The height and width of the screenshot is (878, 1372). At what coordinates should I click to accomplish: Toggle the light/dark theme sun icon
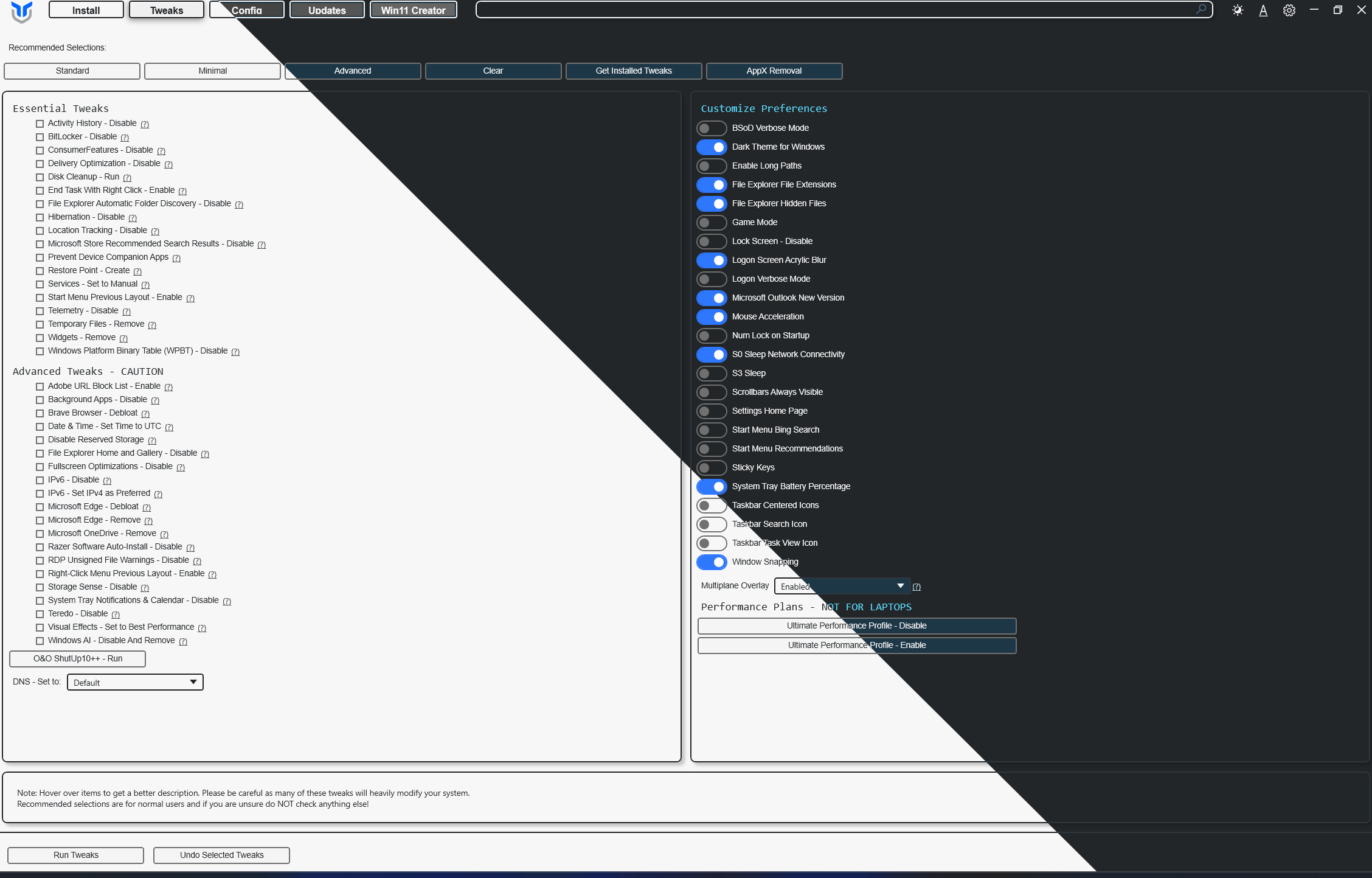pyautogui.click(x=1238, y=10)
